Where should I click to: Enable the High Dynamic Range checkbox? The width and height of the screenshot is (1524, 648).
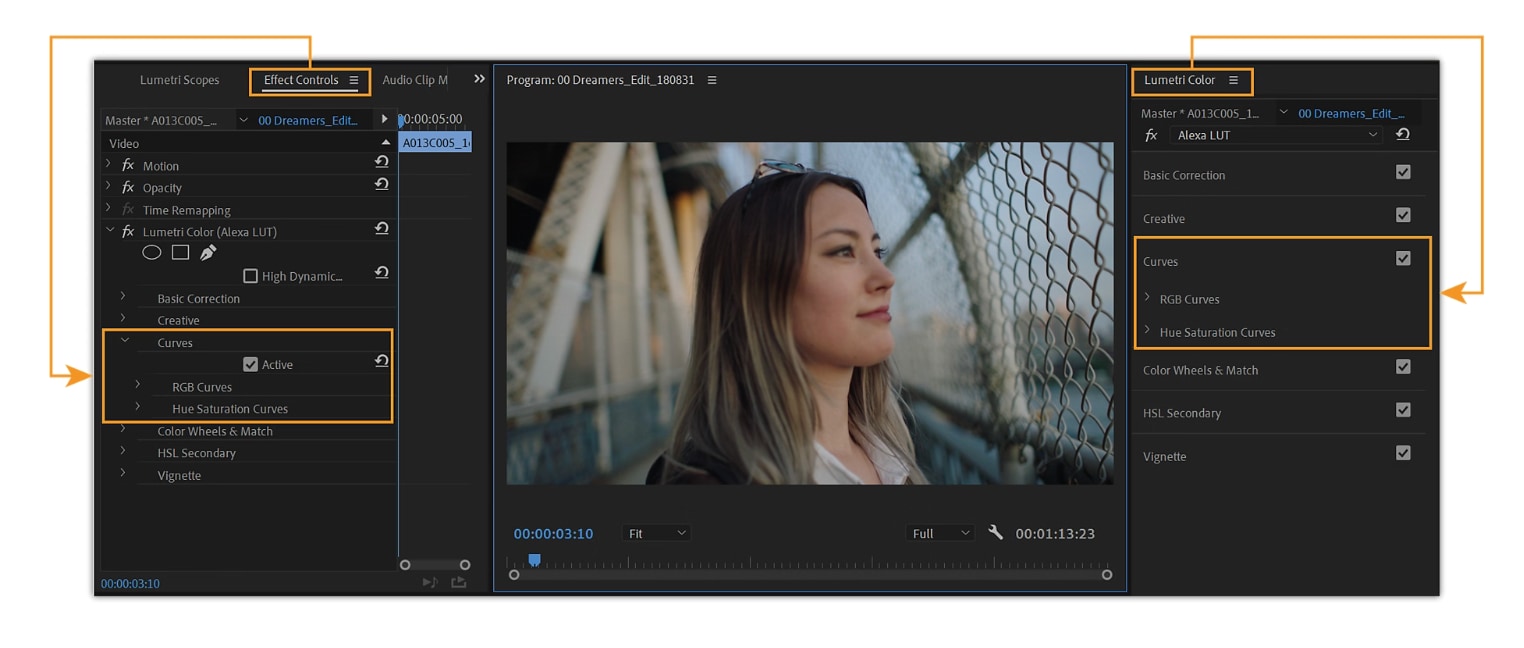click(x=249, y=273)
